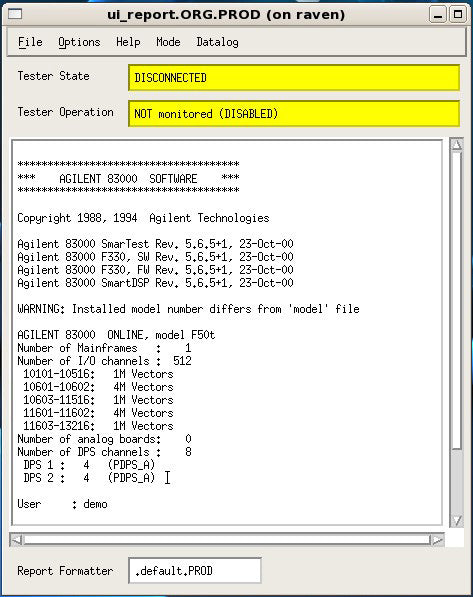Click the 'Copyright 1988, 1994 Agilent Technologies' line

(143, 218)
